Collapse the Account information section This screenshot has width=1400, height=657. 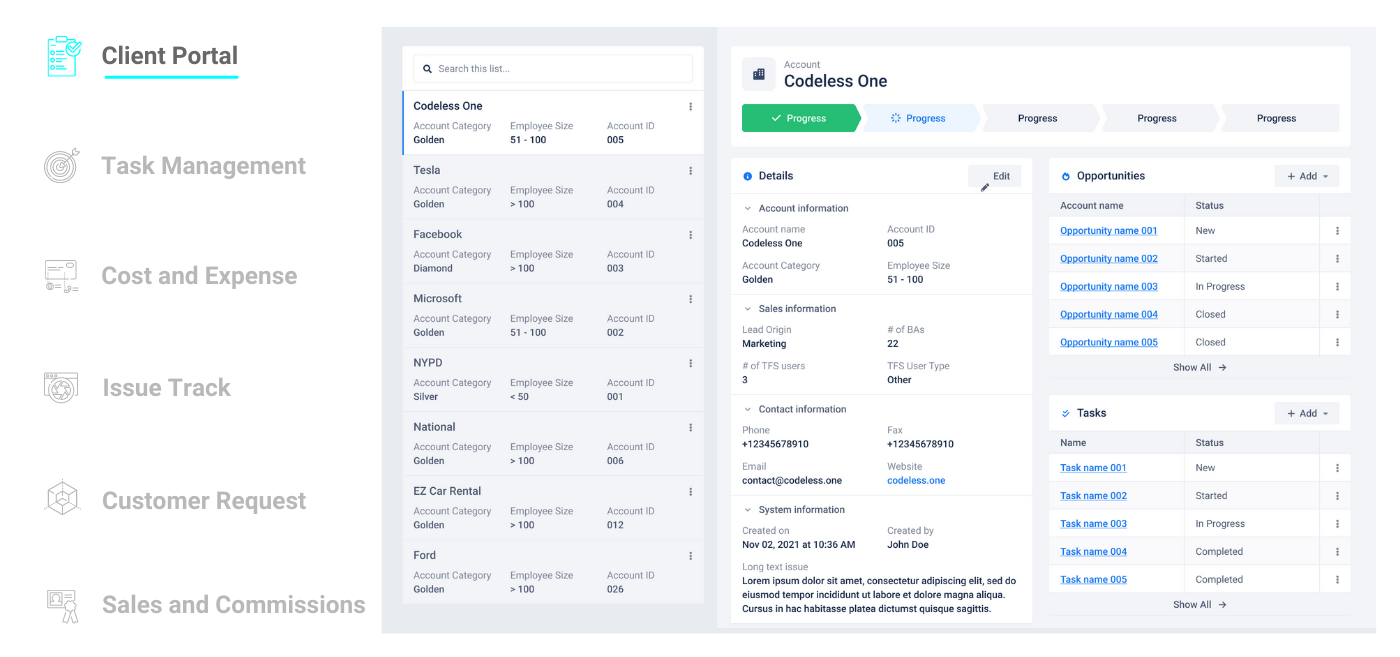[x=747, y=209]
